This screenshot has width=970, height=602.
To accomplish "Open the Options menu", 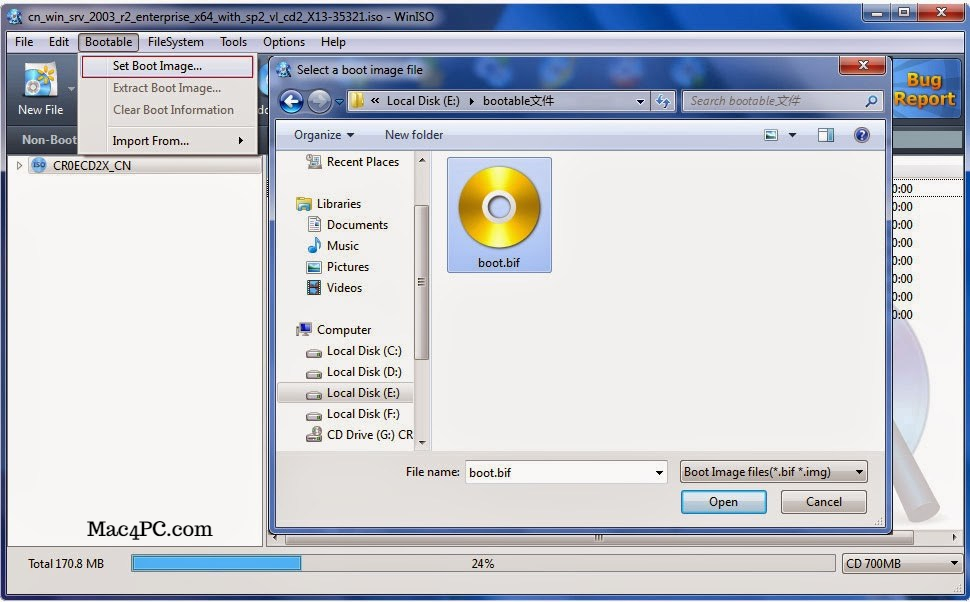I will (x=284, y=41).
